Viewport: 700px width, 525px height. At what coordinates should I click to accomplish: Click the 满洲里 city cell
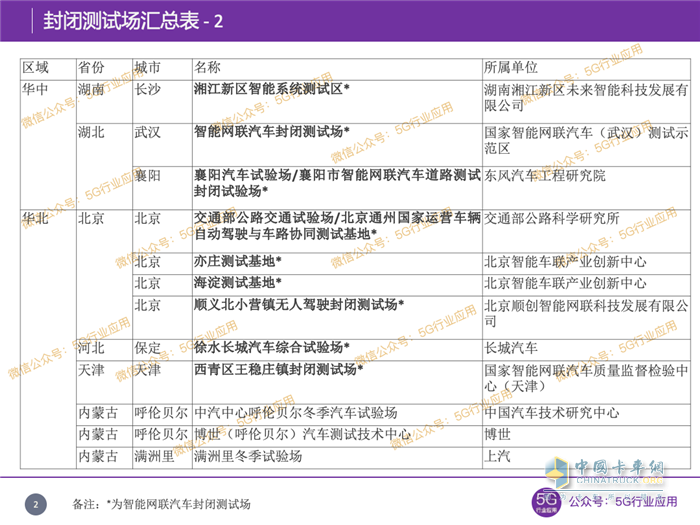tap(162, 458)
